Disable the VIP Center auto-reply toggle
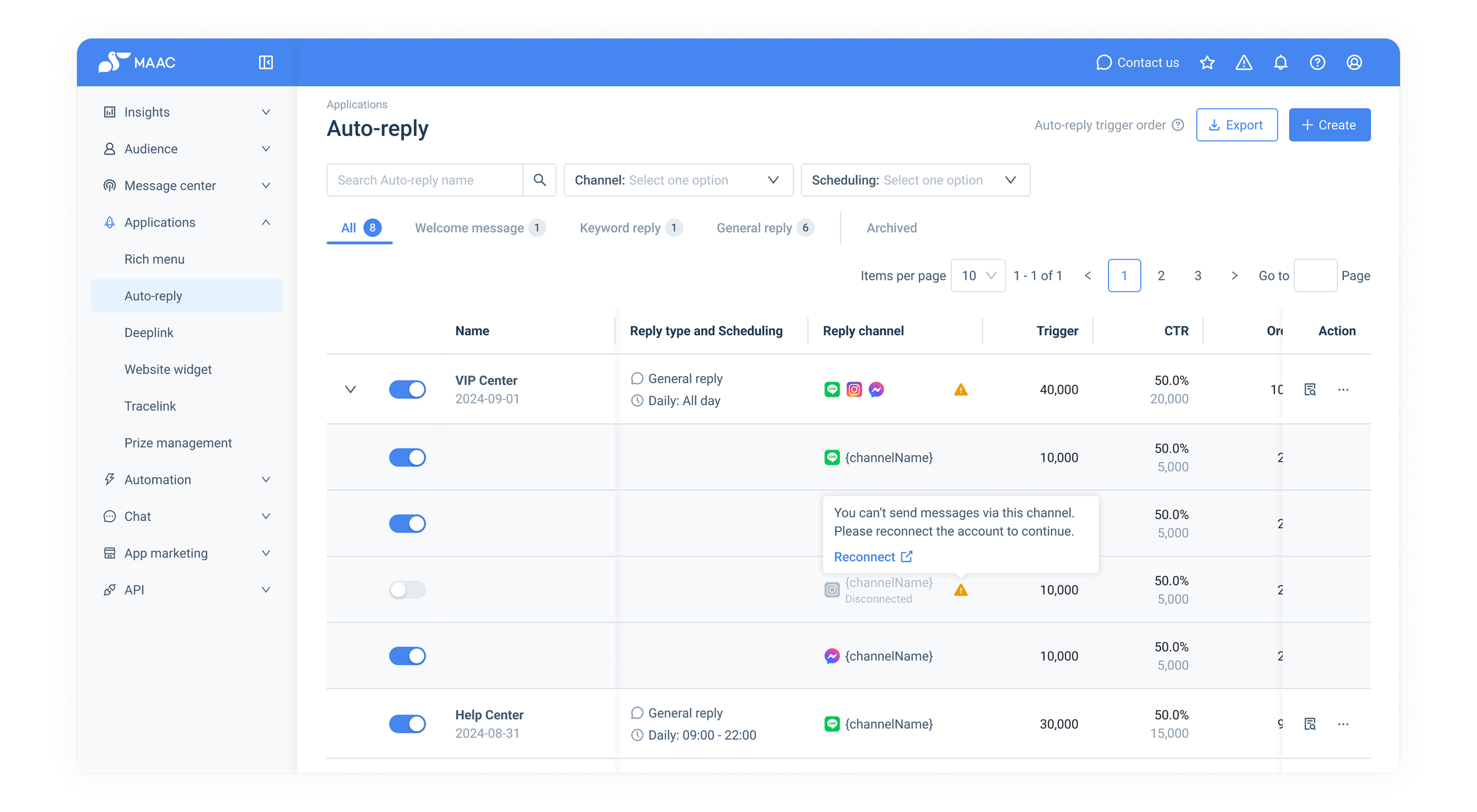The width and height of the screenshot is (1477, 812). 407,390
